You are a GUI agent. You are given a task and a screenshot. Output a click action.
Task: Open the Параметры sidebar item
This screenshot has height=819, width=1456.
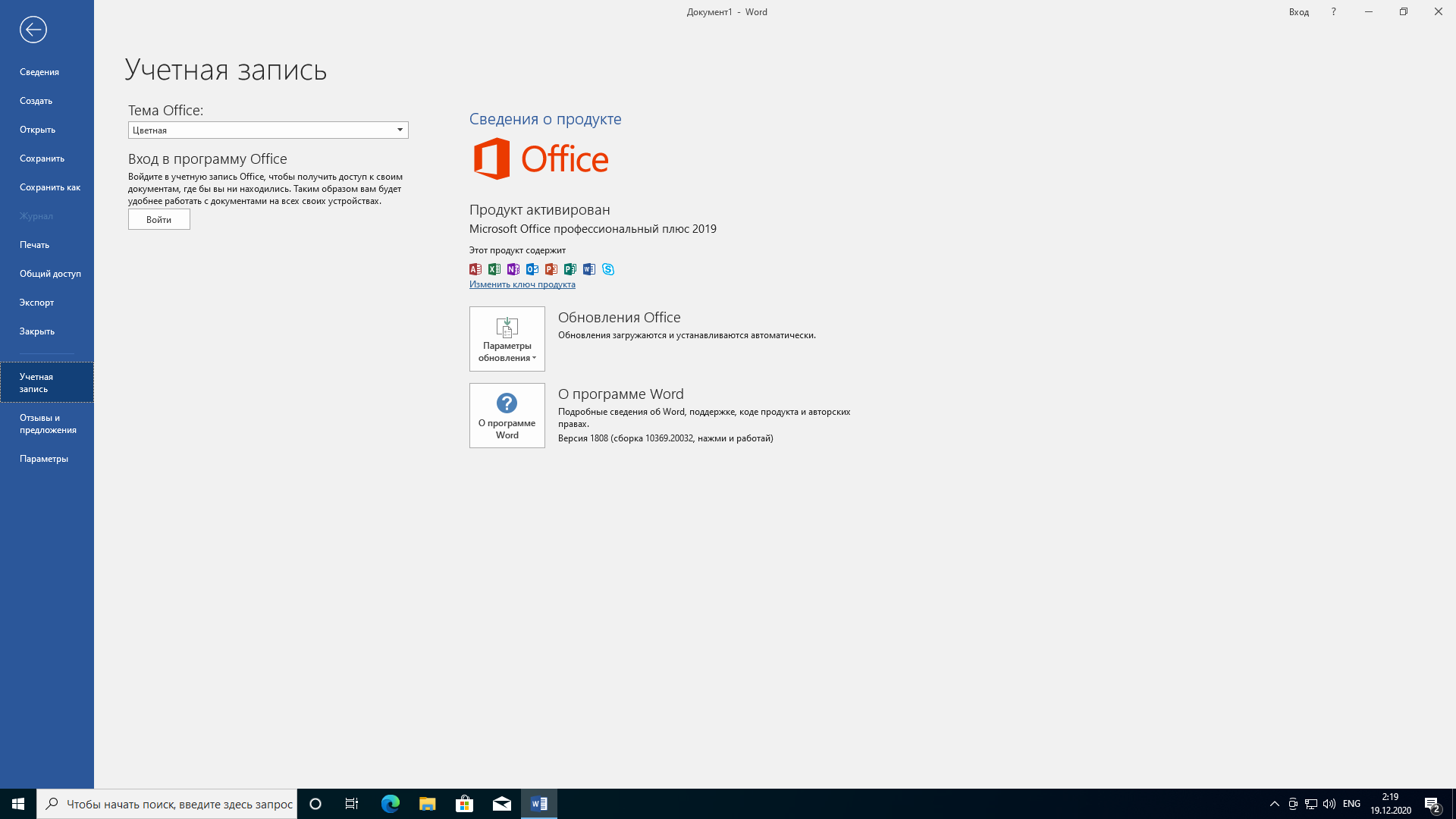click(x=44, y=459)
